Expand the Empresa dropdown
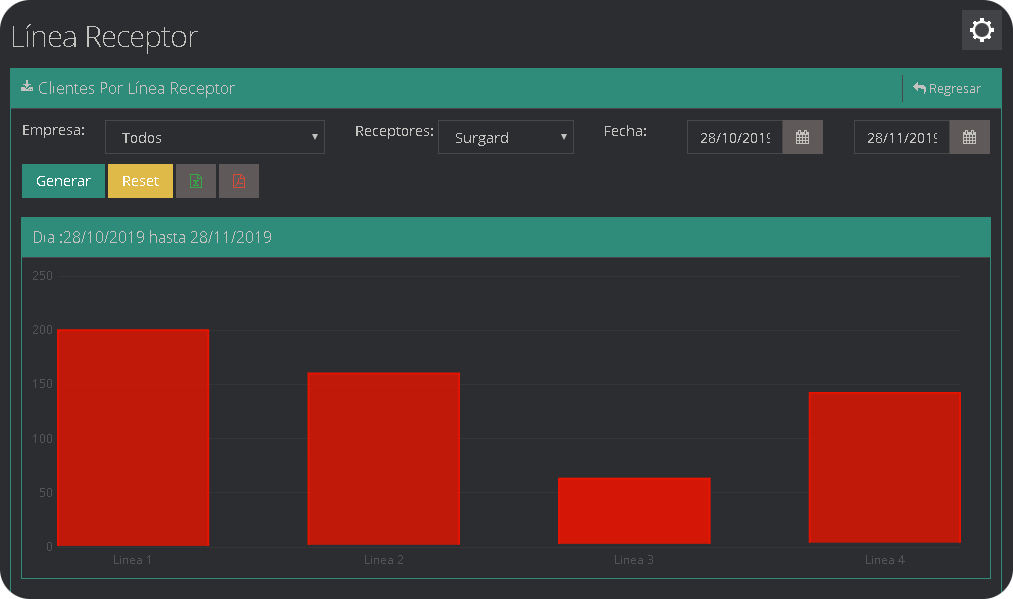The height and width of the screenshot is (599, 1013). click(x=215, y=138)
